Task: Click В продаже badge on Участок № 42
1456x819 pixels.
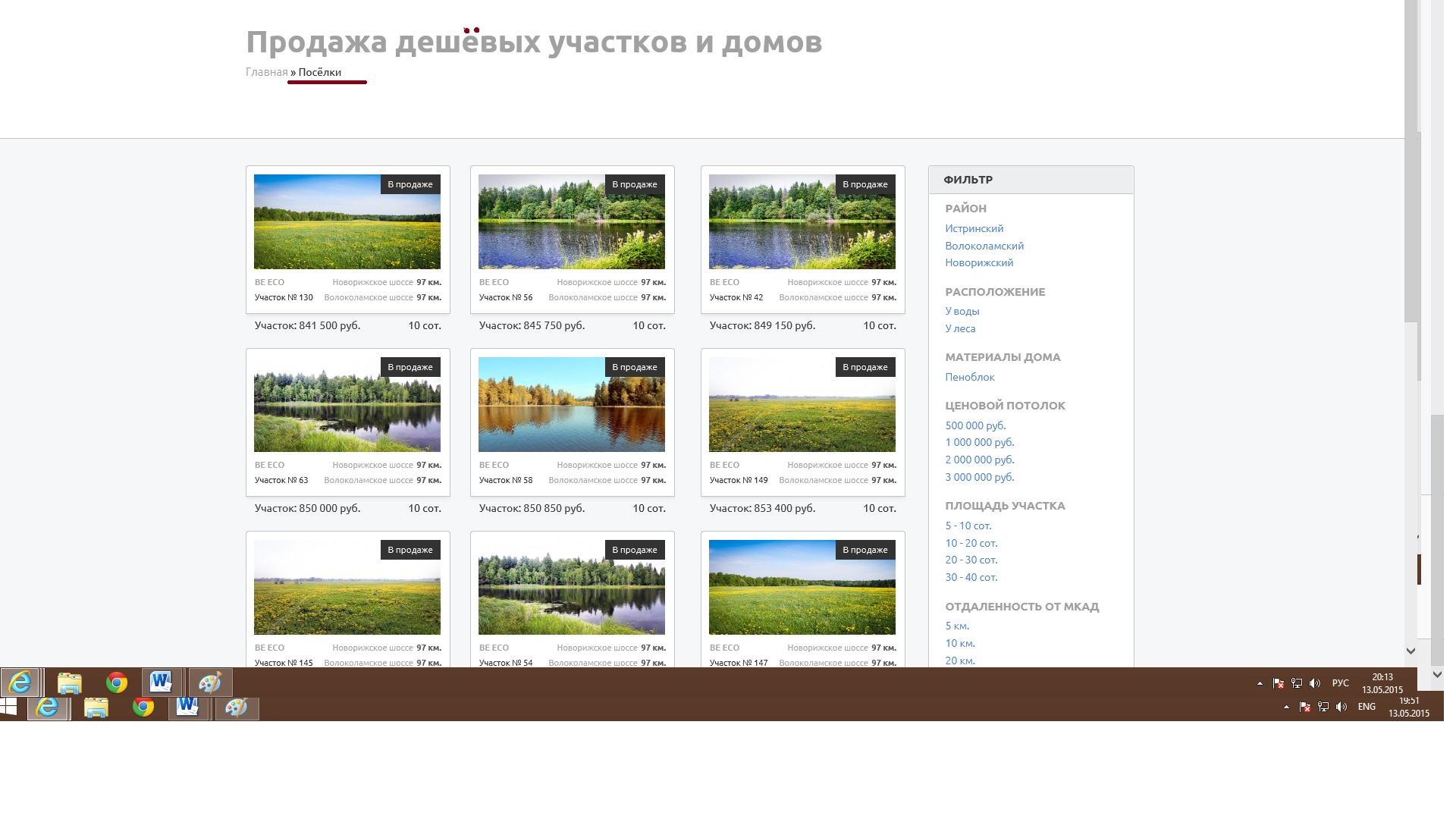Action: pyautogui.click(x=864, y=184)
